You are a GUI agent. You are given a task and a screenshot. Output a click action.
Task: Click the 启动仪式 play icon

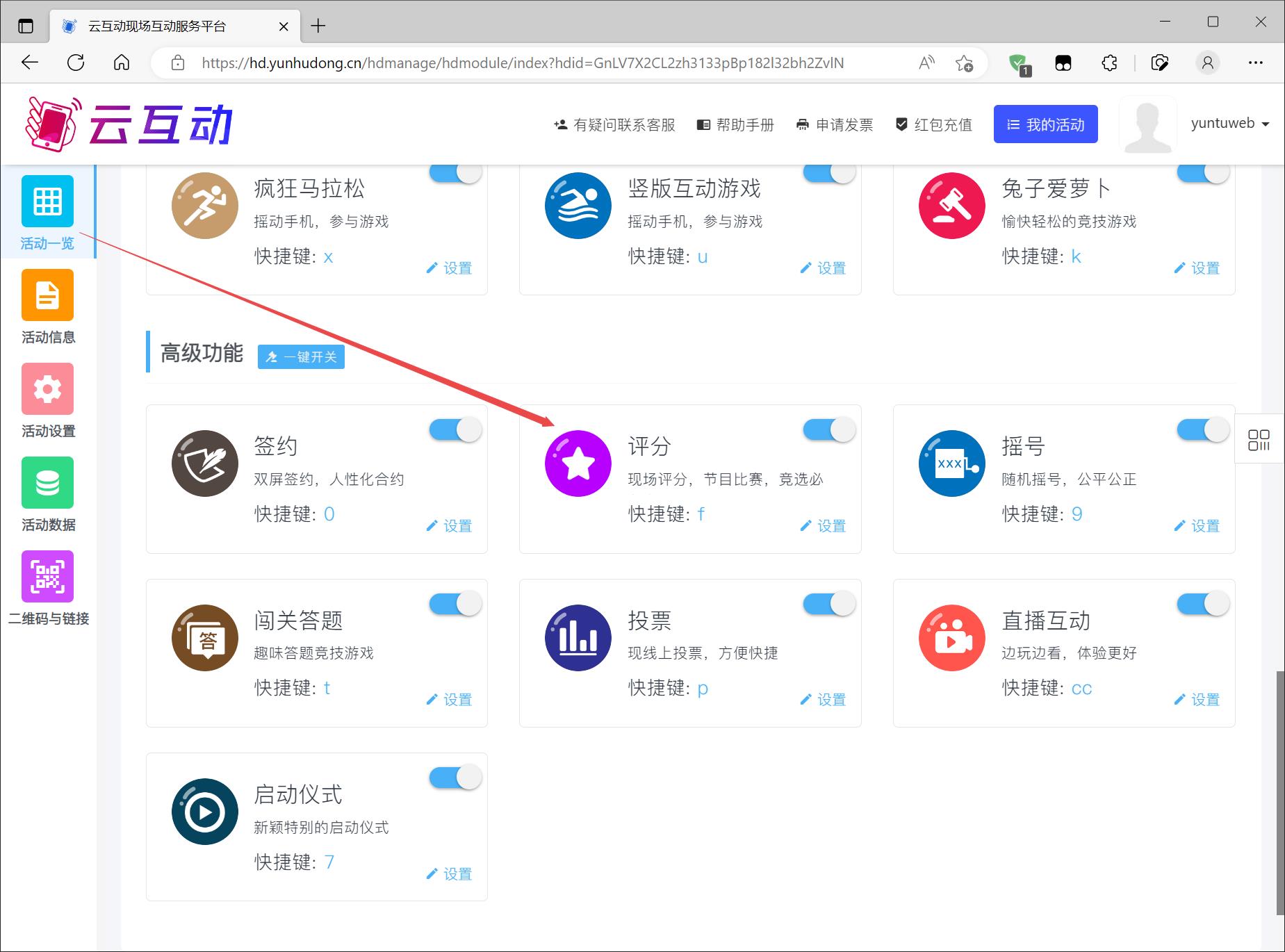coord(204,812)
